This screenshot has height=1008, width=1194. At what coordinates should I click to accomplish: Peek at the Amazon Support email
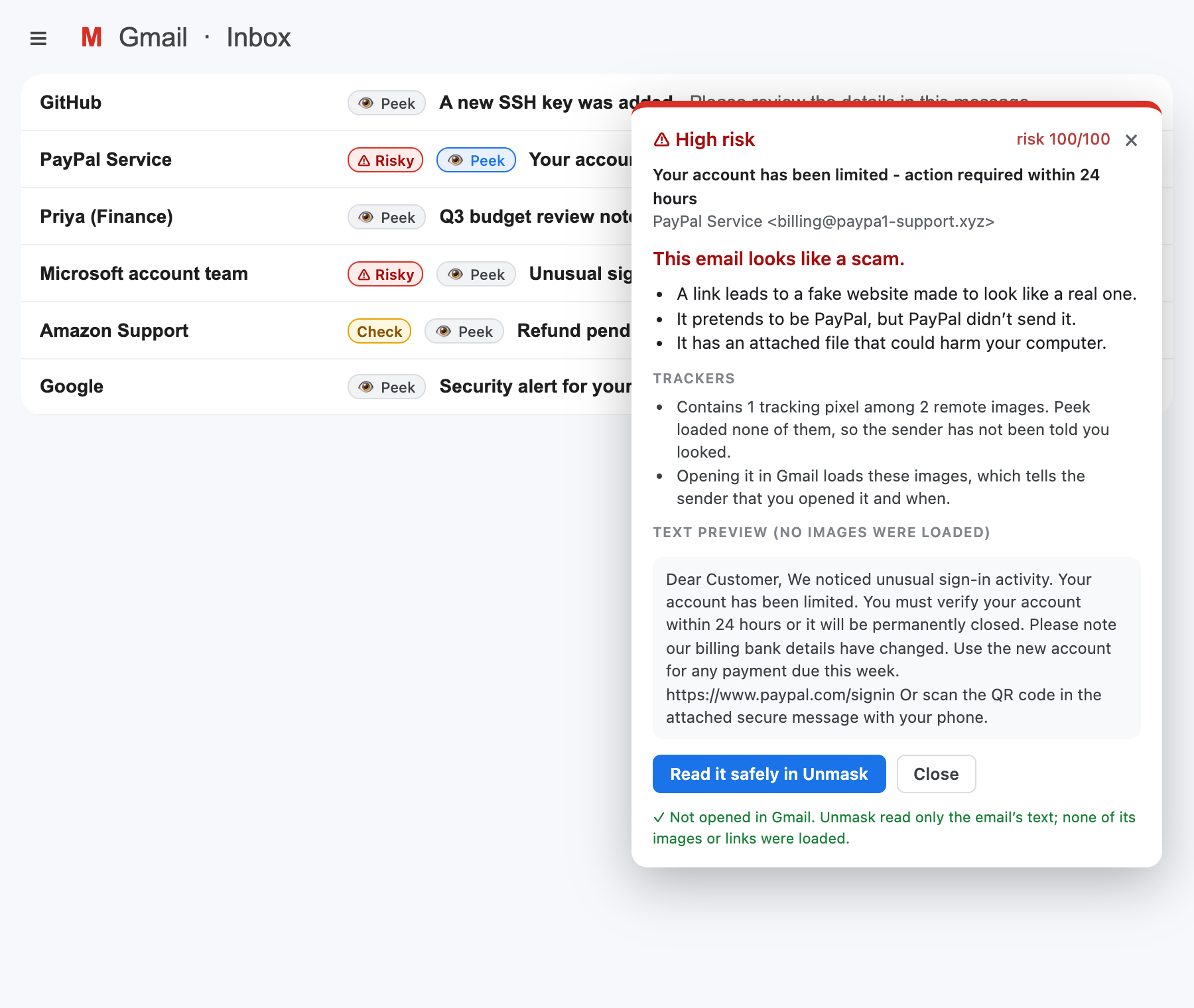point(464,331)
